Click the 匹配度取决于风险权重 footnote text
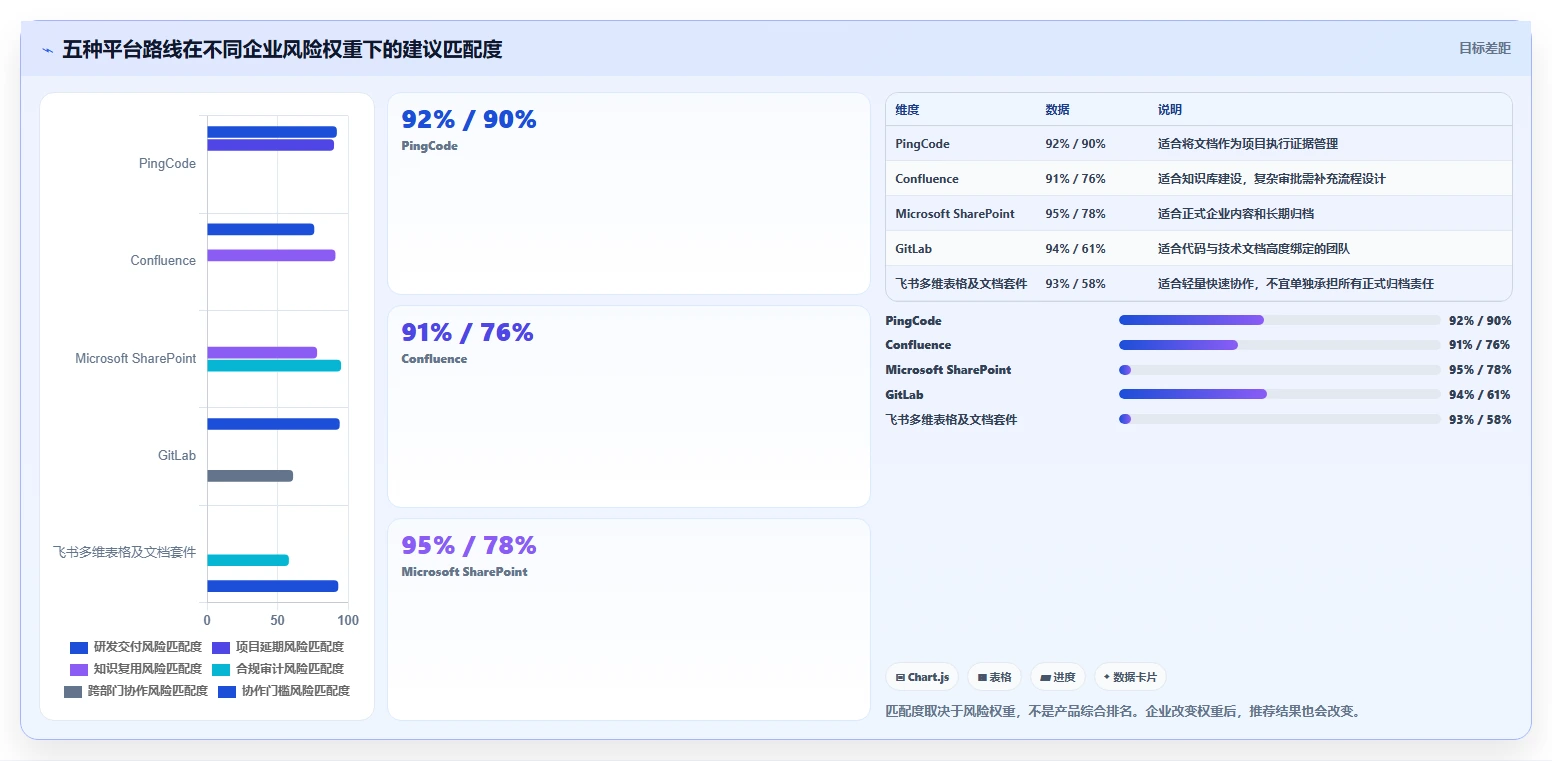The height and width of the screenshot is (761, 1552). [x=1123, y=711]
